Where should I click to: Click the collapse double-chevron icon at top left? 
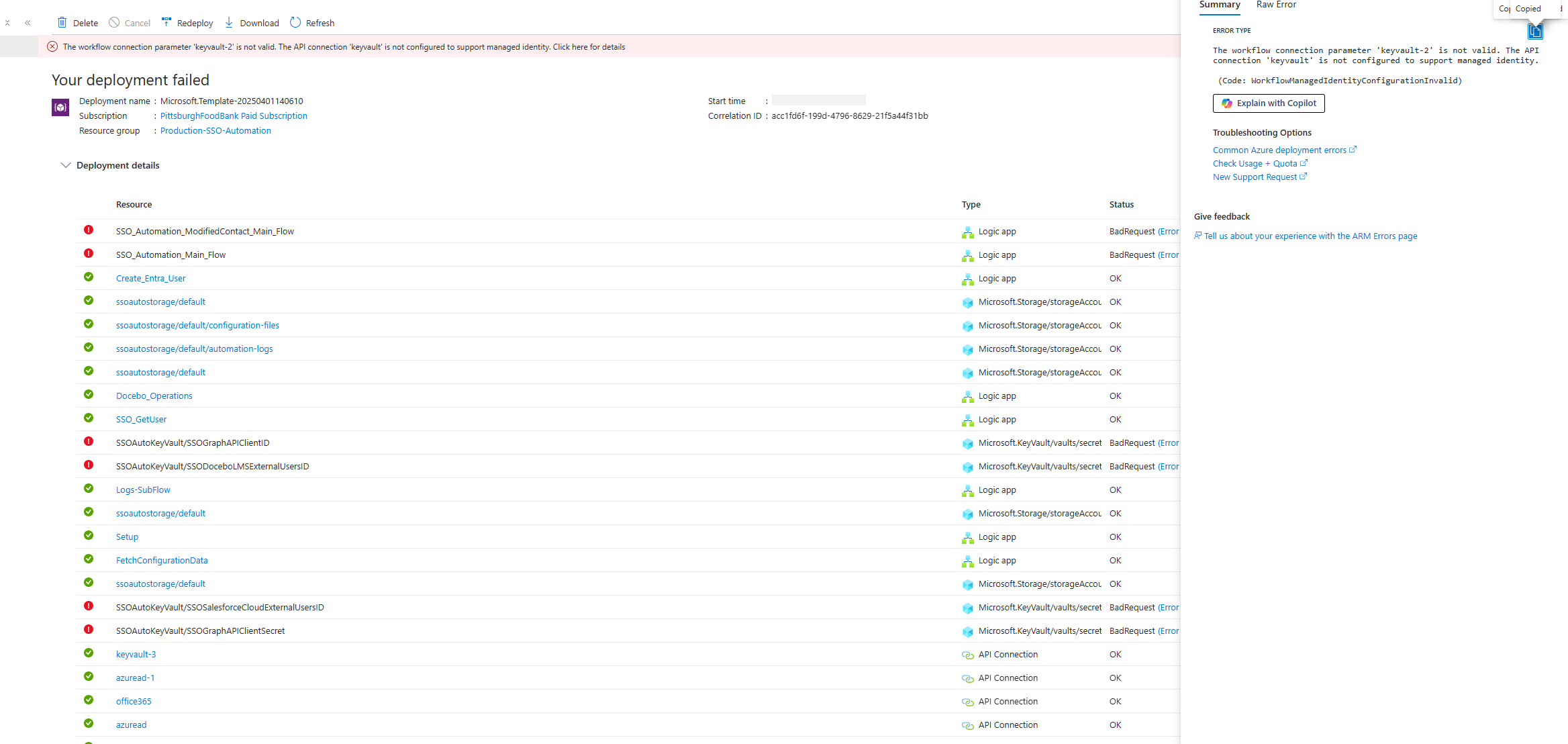28,23
